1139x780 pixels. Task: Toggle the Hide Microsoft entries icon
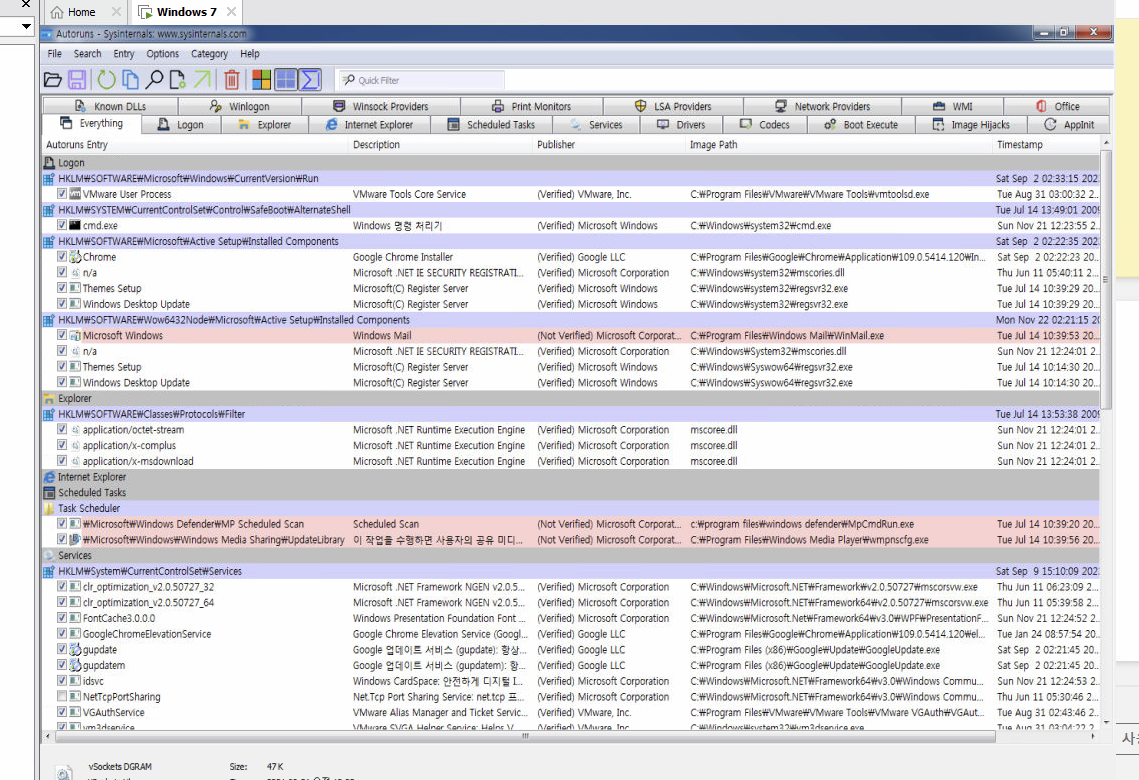[x=262, y=80]
